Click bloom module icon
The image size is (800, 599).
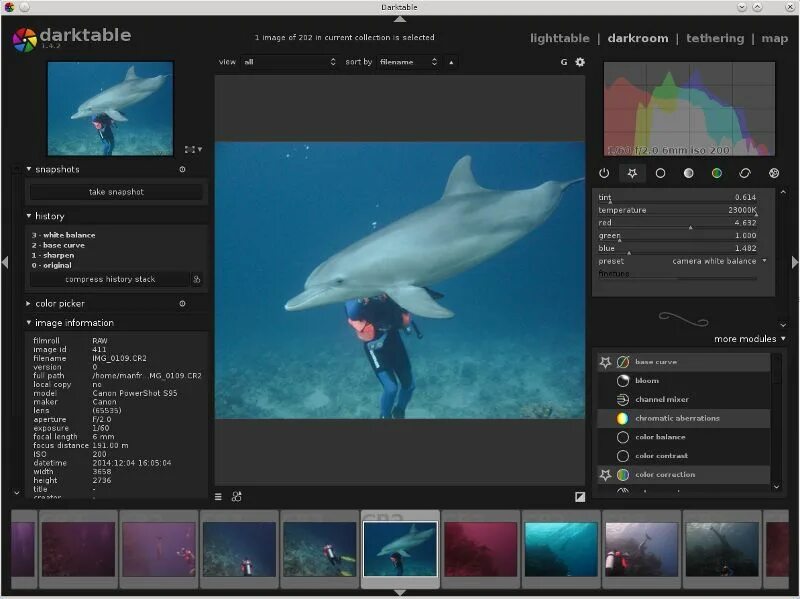623,381
